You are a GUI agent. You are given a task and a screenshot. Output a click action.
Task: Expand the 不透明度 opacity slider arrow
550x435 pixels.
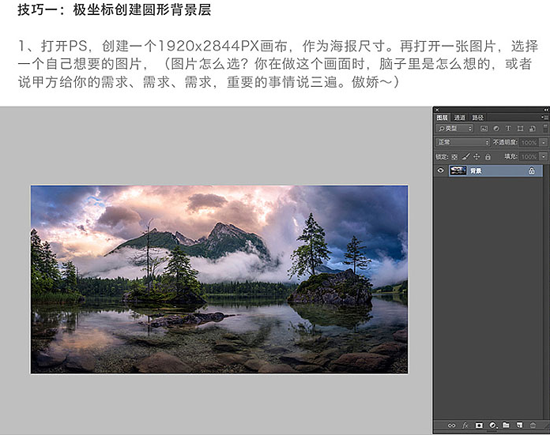[x=543, y=142]
